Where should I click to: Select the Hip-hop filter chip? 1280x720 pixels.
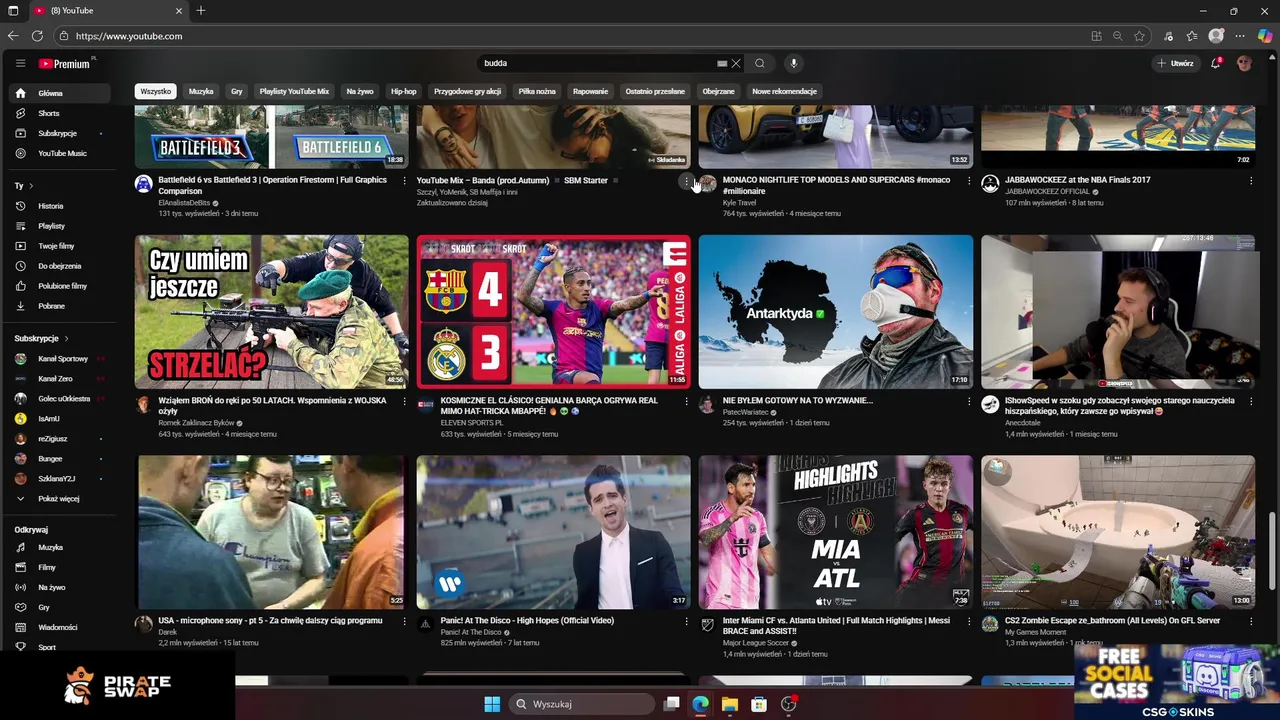tap(403, 91)
